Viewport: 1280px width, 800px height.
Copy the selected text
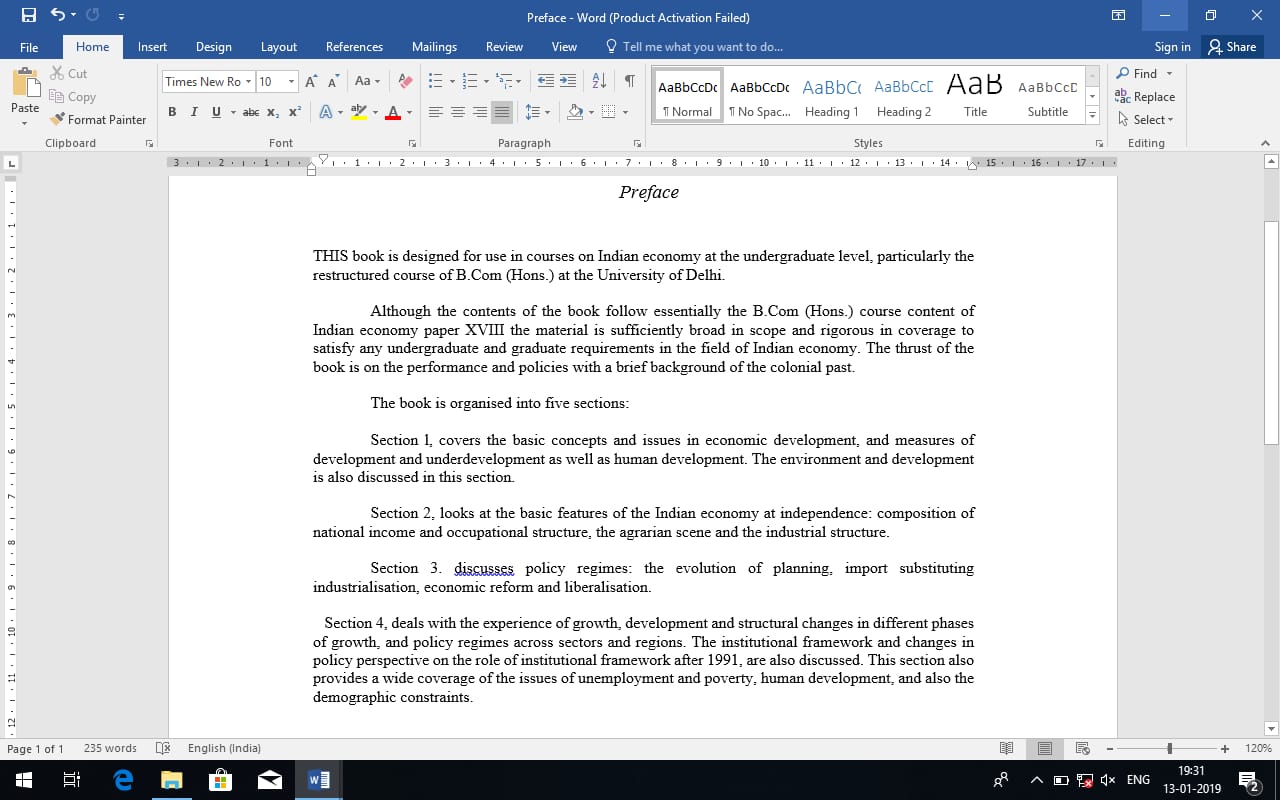tap(73, 96)
